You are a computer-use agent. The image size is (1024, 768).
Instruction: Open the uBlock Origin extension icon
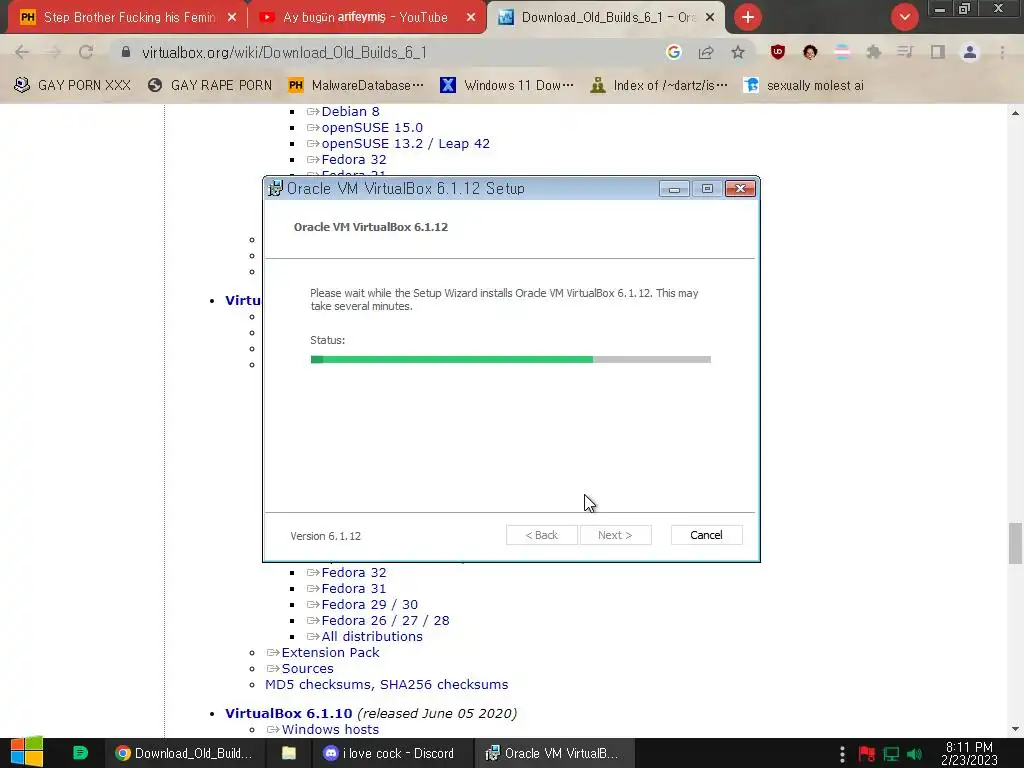click(x=778, y=52)
